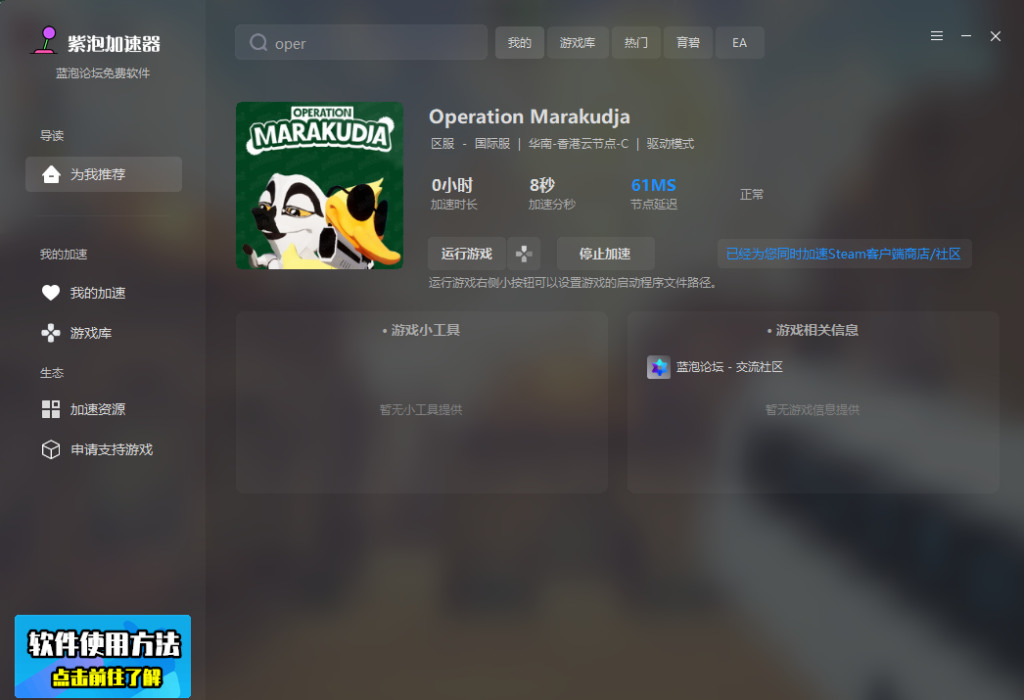Open the 育碧 tab
Screen dimensions: 1024x700
click(688, 42)
